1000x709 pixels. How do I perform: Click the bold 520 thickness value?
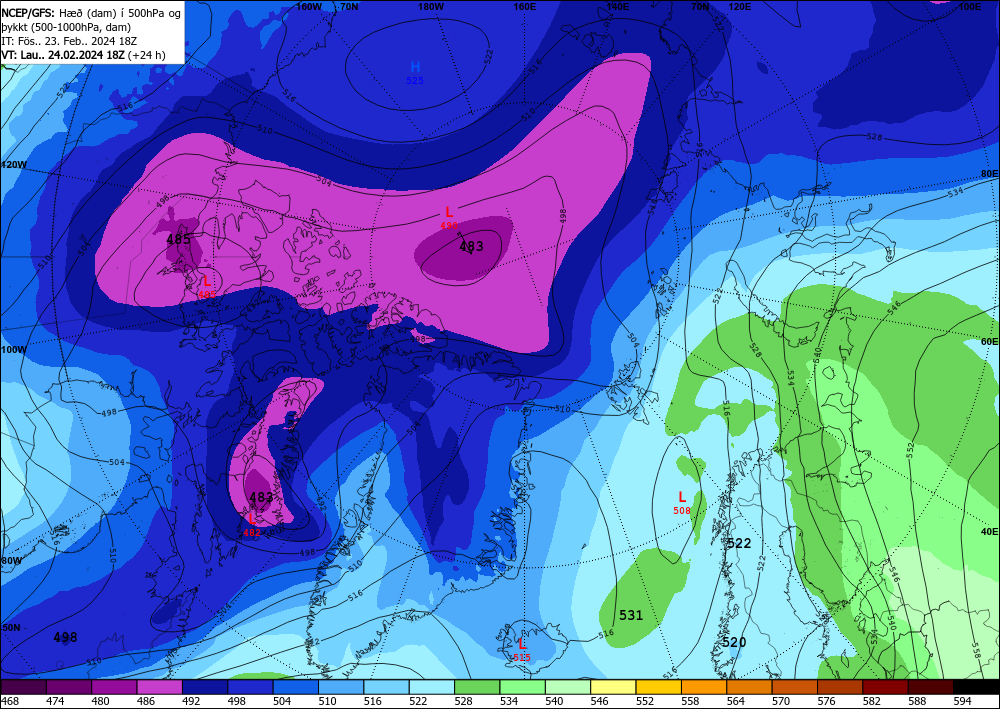click(x=734, y=642)
